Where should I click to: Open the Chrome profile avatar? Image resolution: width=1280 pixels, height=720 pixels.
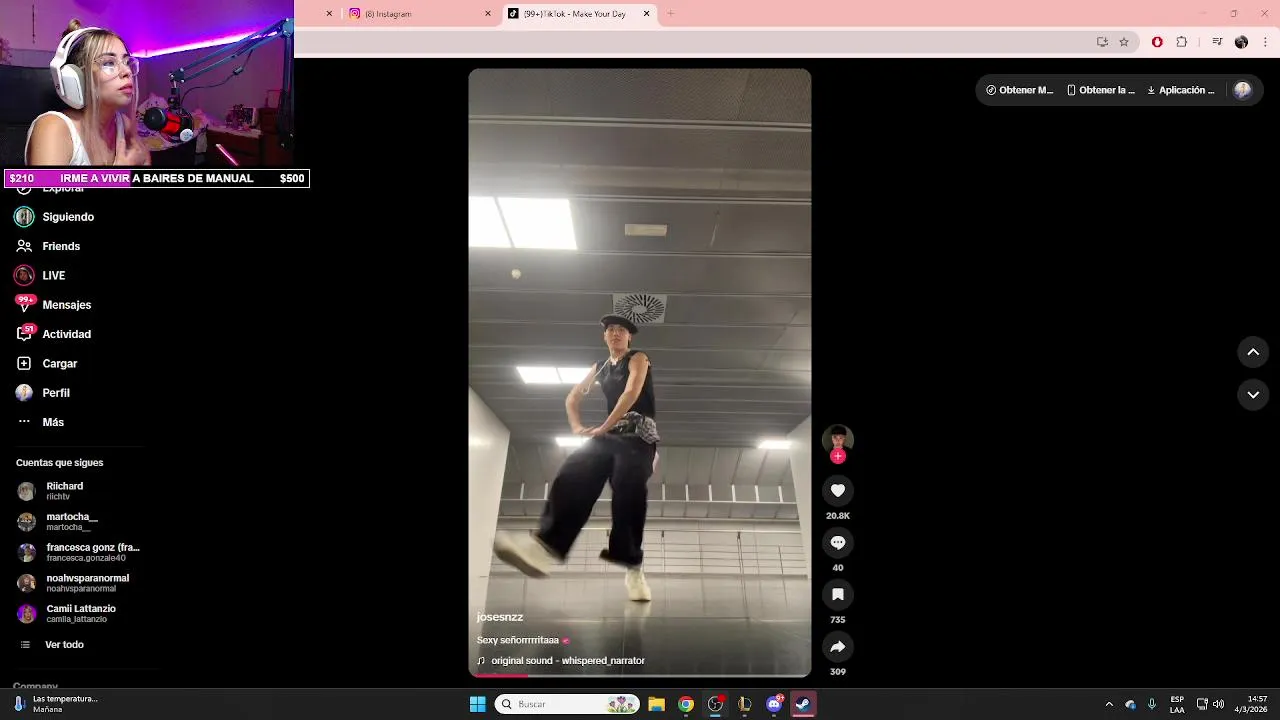[x=1241, y=42]
